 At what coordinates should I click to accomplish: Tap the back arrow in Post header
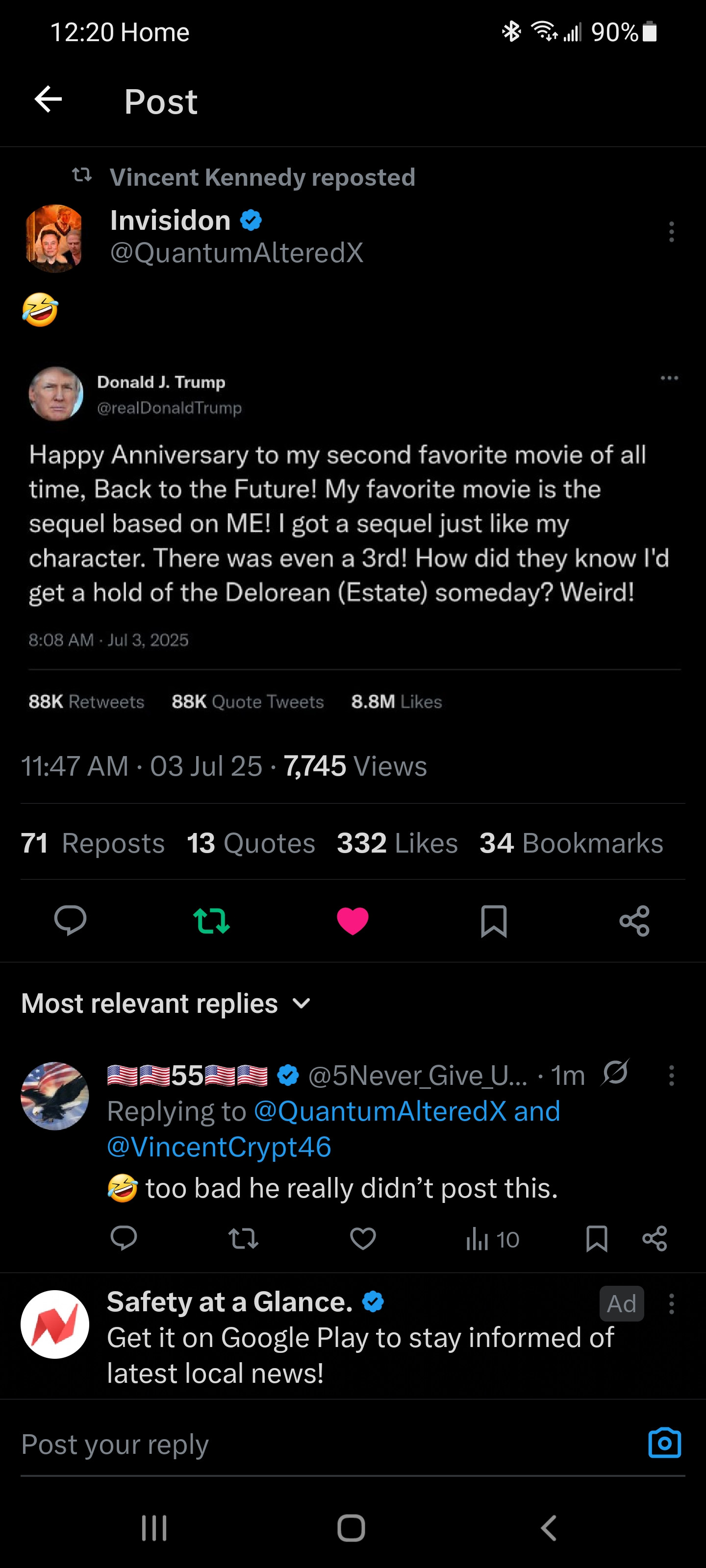48,100
